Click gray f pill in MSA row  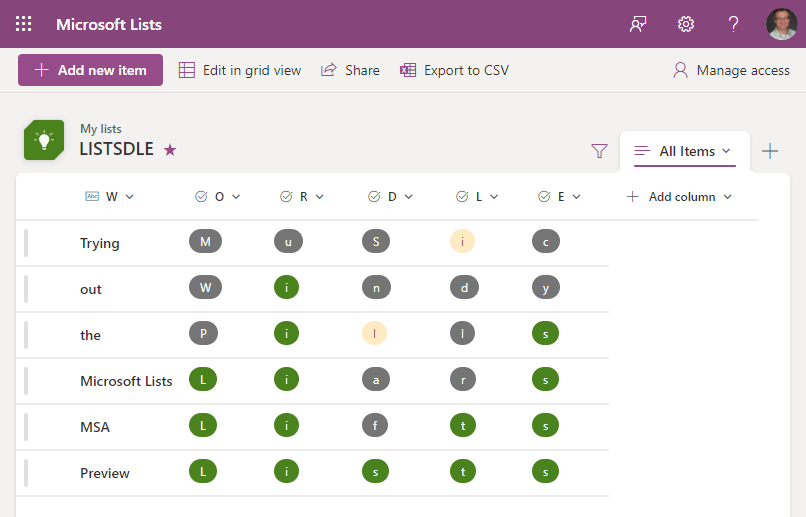375,425
